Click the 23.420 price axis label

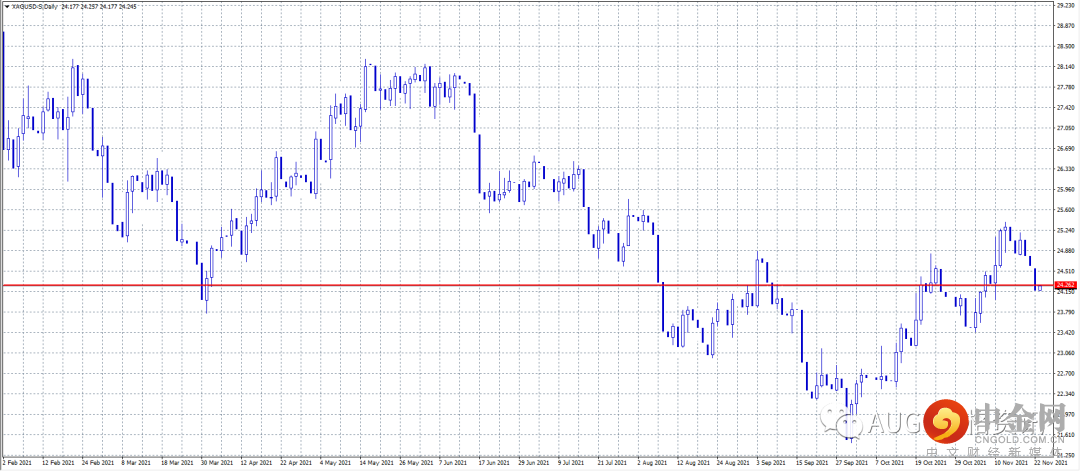pyautogui.click(x=1068, y=333)
